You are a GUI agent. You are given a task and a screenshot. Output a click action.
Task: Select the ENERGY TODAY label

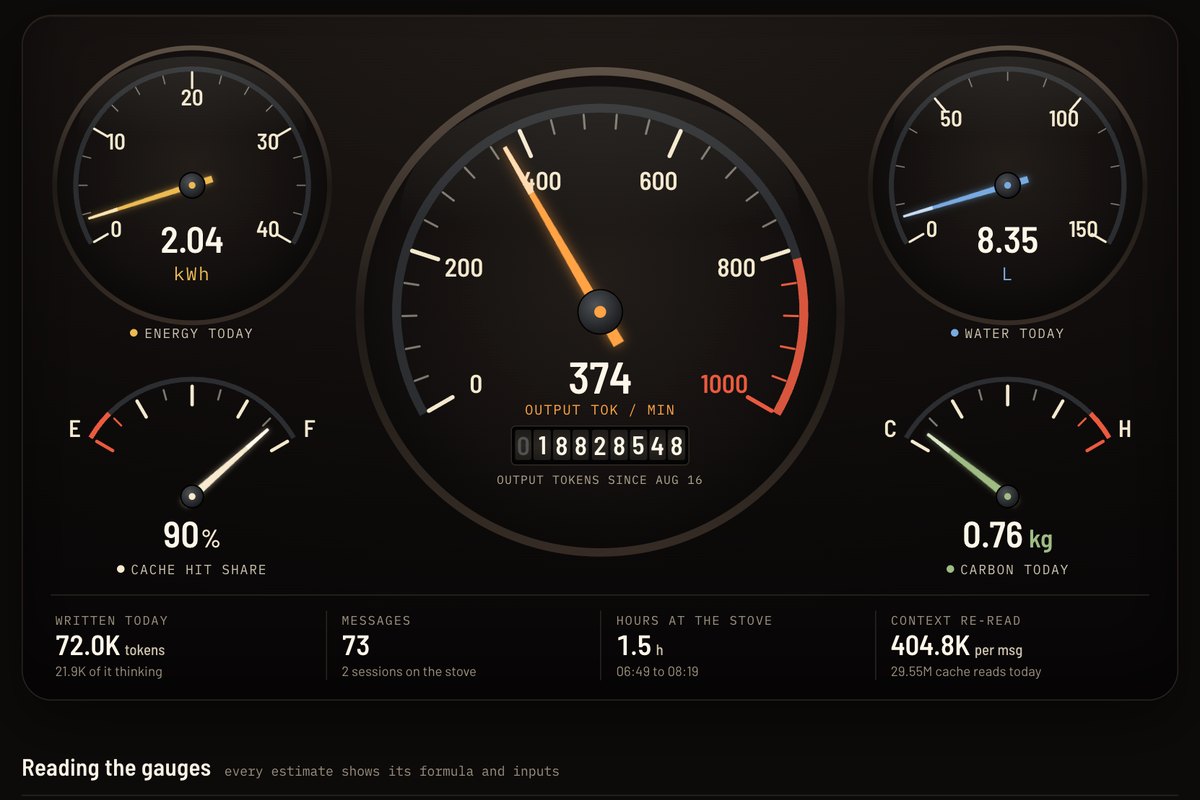click(199, 333)
